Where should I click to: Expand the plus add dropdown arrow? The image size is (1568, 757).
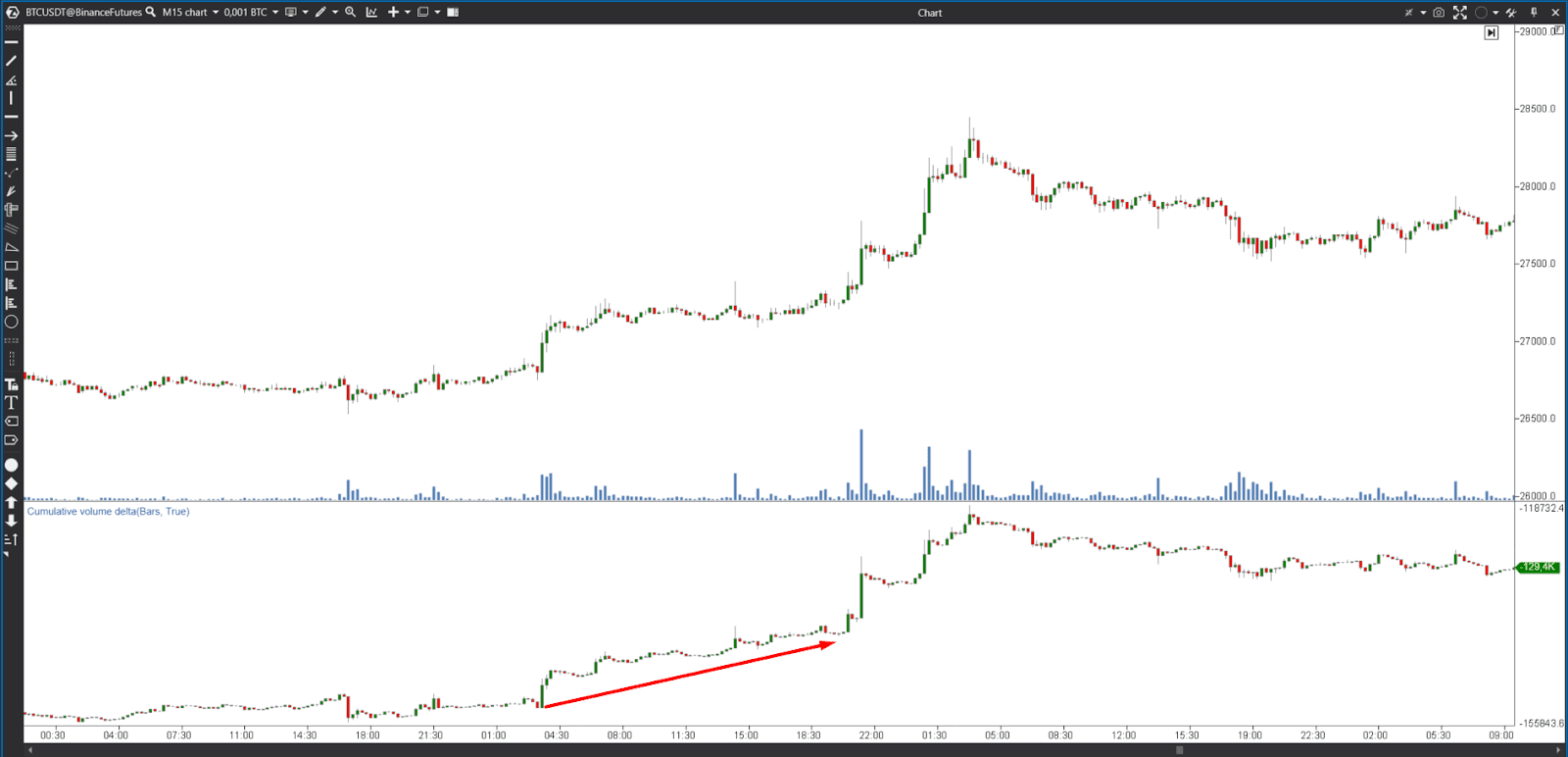(x=408, y=13)
